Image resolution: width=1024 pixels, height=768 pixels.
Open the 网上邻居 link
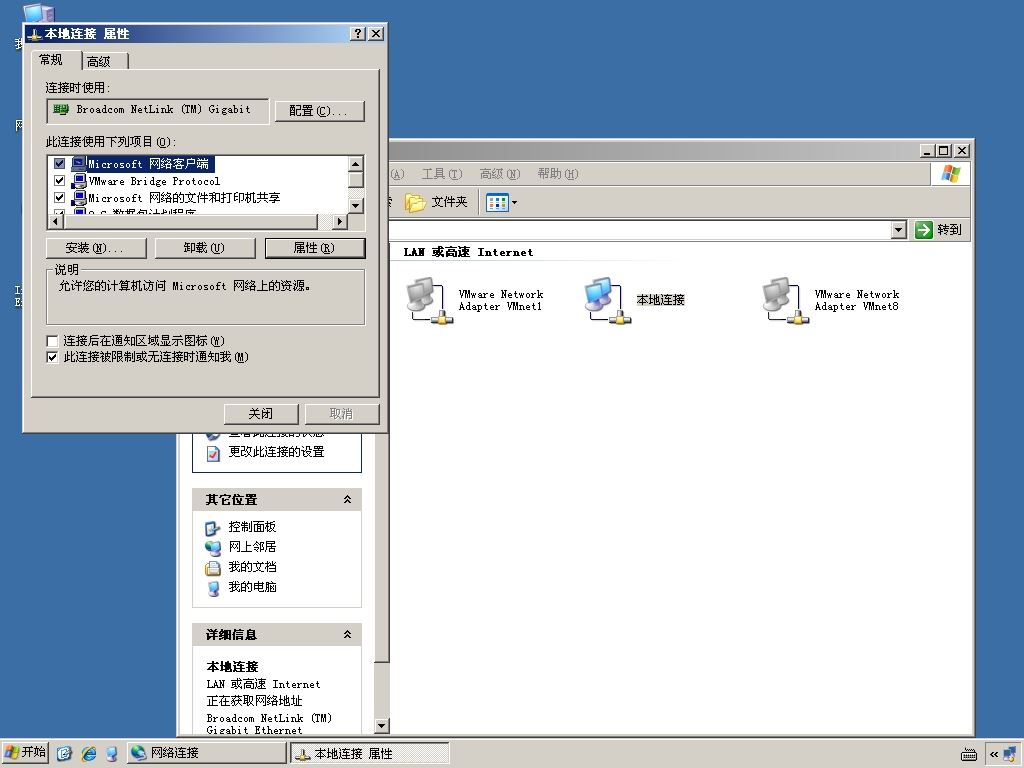click(252, 547)
